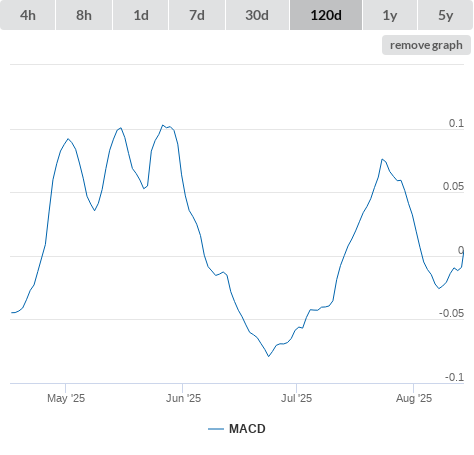Viewport: 474px width, 455px height.
Task: Toggle the MACD legend entry
Action: (x=237, y=429)
